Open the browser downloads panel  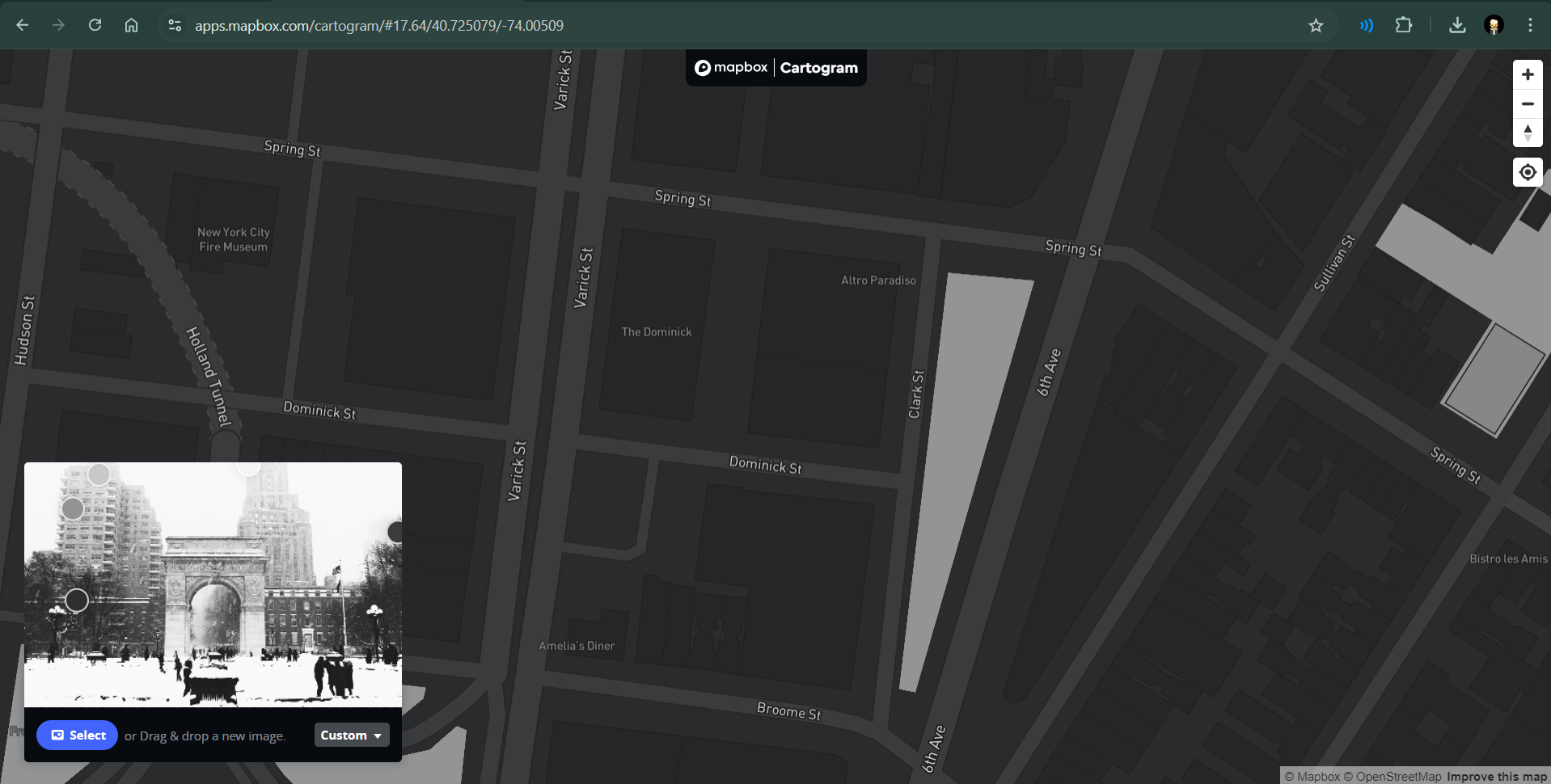coord(1456,25)
